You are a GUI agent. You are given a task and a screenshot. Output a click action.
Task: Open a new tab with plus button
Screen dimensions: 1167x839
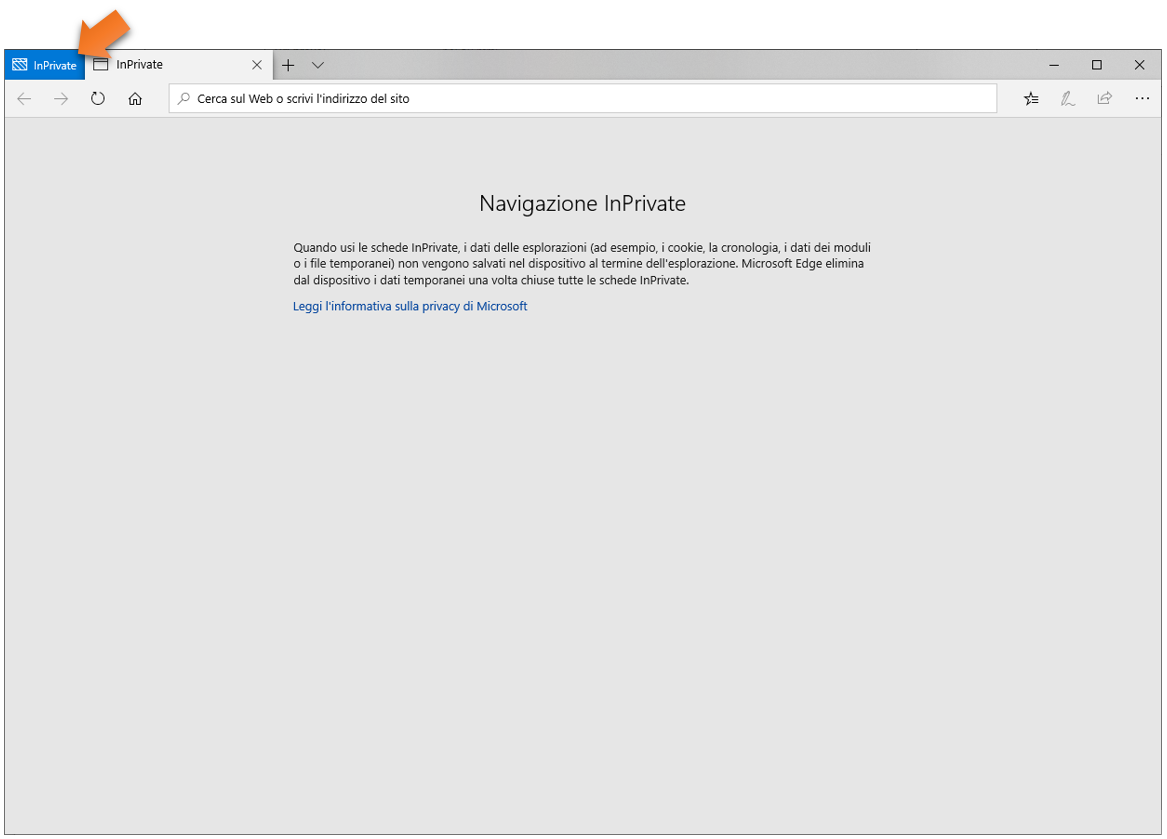click(288, 66)
